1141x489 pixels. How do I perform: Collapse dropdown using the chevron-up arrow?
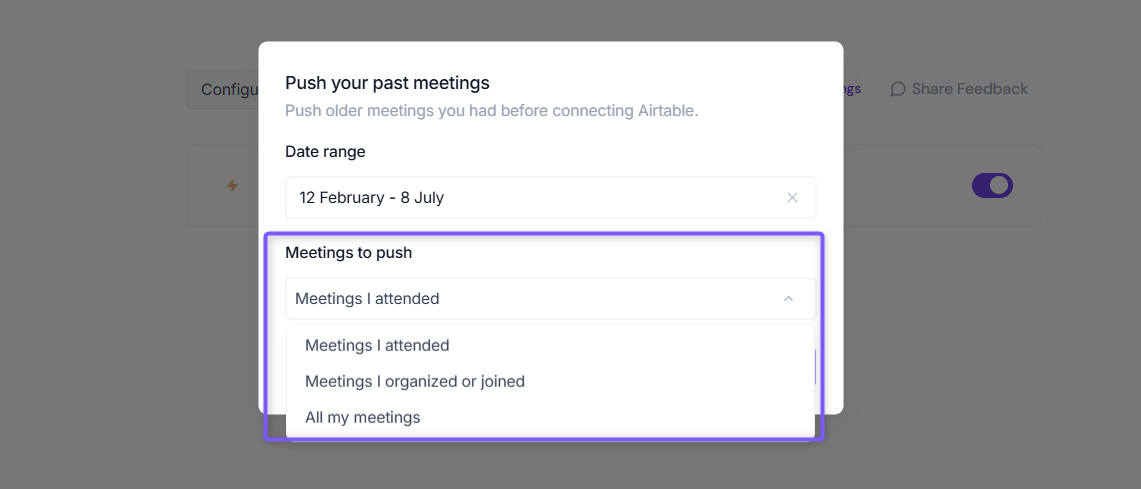(x=788, y=298)
